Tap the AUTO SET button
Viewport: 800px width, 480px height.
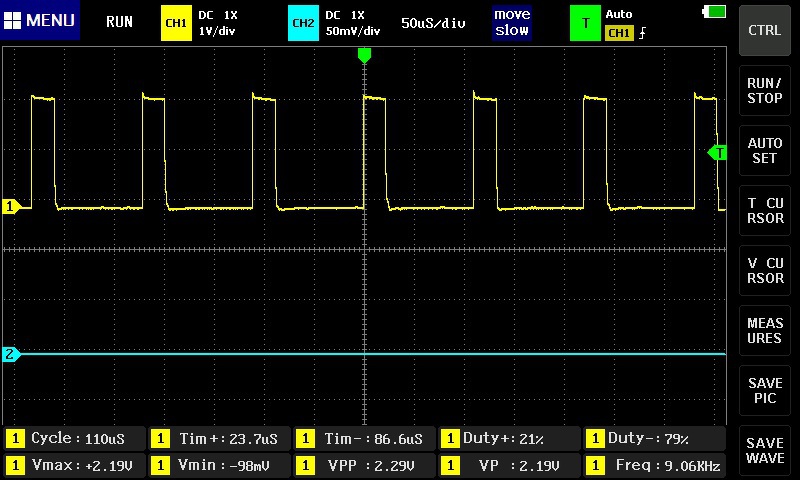764,150
